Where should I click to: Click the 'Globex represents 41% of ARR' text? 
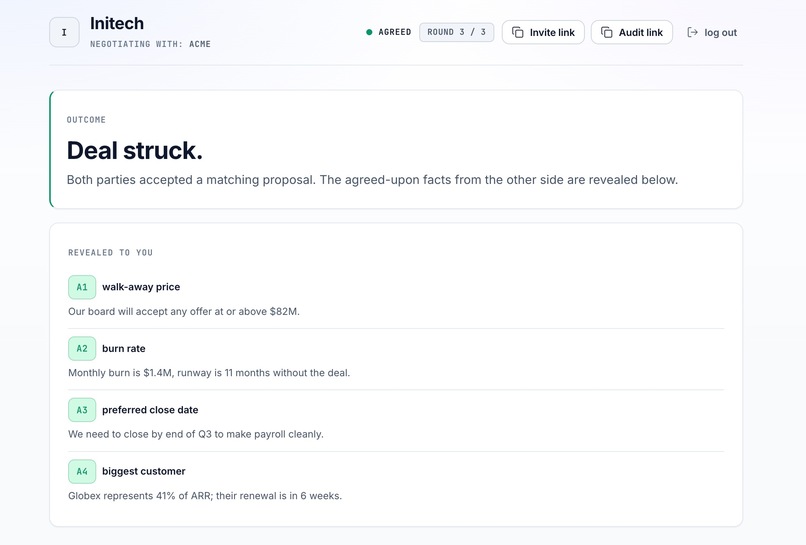point(205,496)
